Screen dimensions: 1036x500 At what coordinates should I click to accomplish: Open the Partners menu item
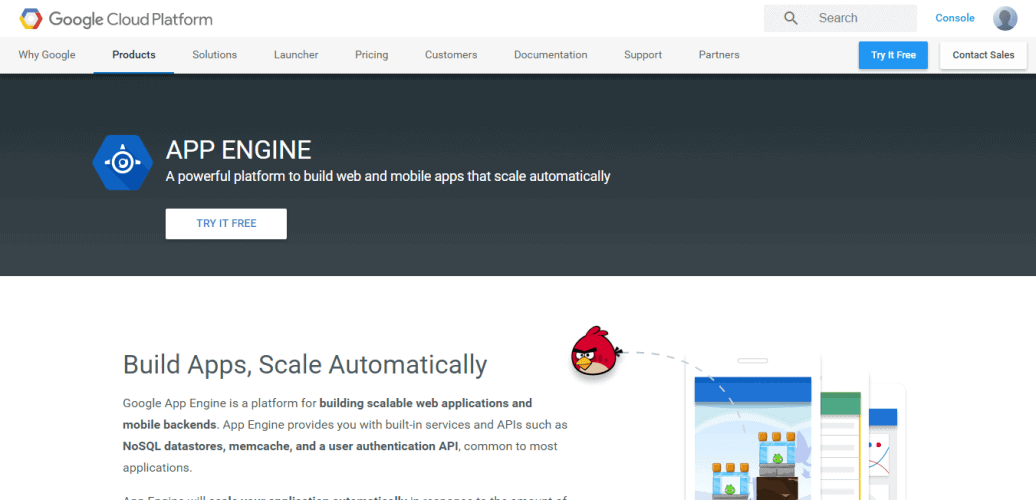[x=719, y=55]
